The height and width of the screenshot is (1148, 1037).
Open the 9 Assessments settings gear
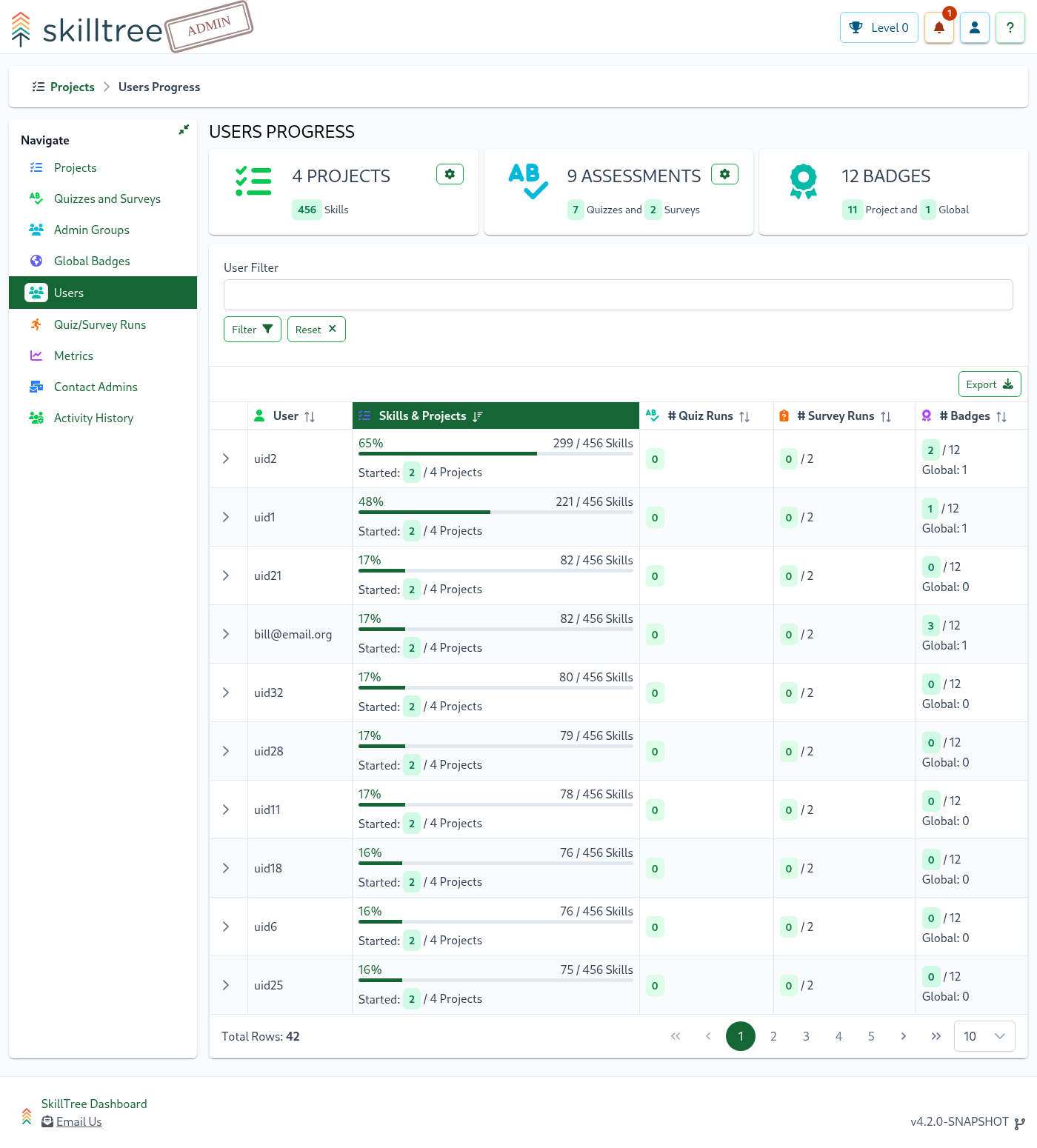pyautogui.click(x=724, y=174)
